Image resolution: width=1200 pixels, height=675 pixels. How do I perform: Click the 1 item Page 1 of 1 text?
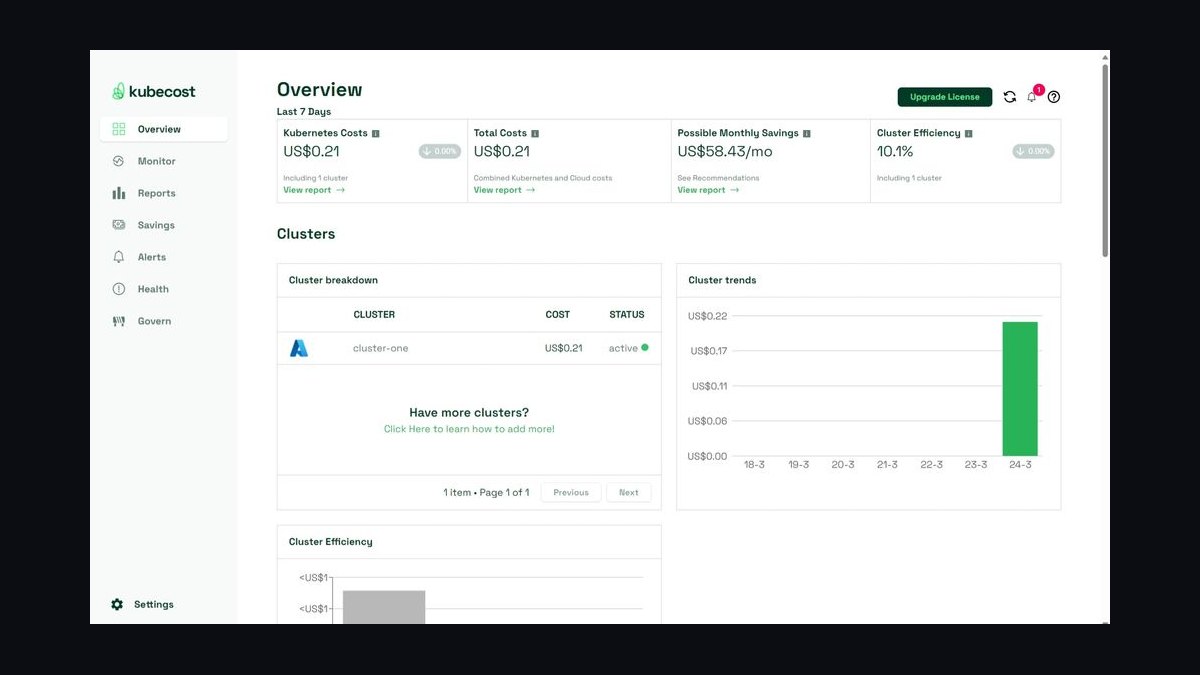[487, 492]
